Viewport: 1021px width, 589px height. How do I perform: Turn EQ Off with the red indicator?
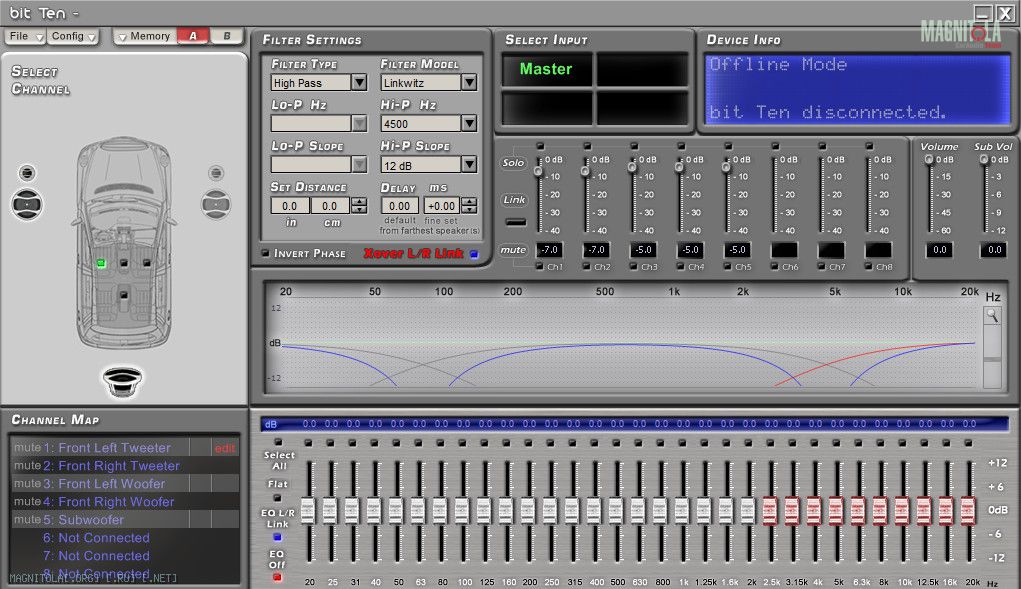click(x=277, y=577)
